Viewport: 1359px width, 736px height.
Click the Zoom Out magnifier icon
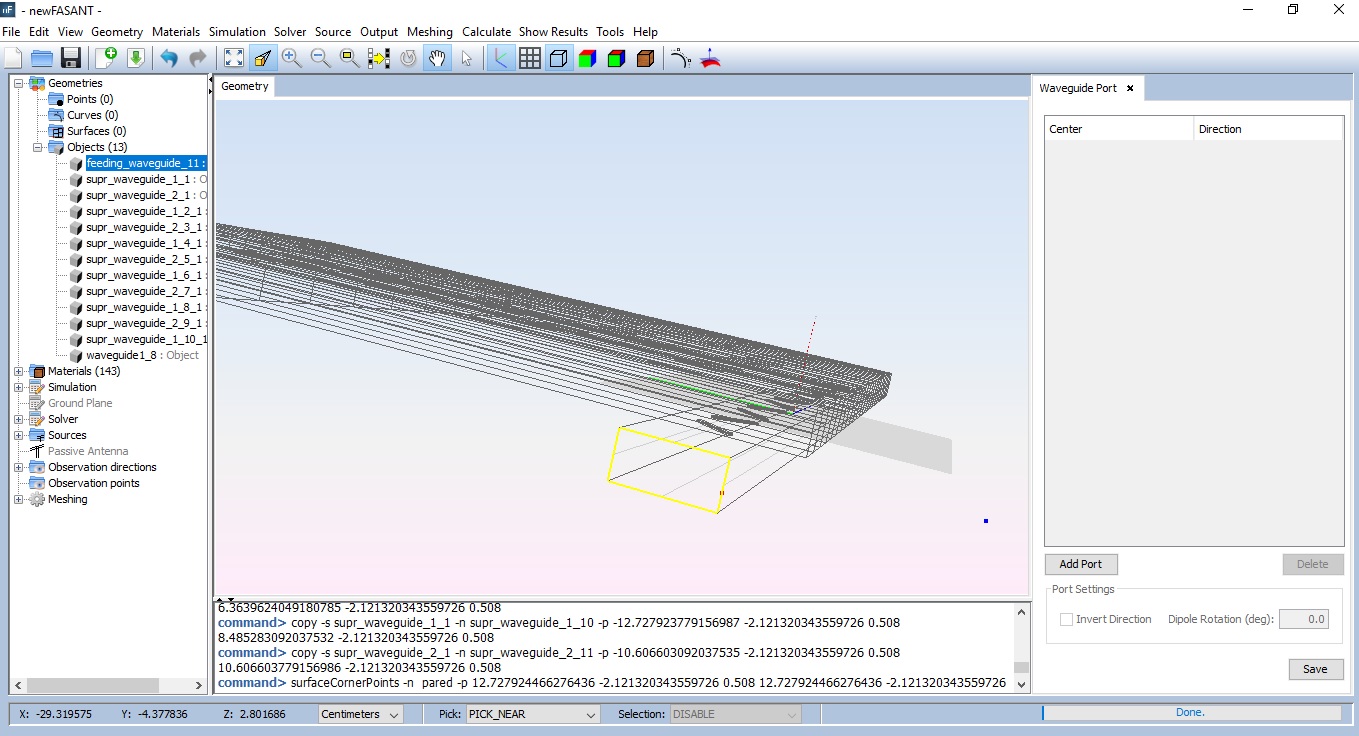pyautogui.click(x=320, y=58)
